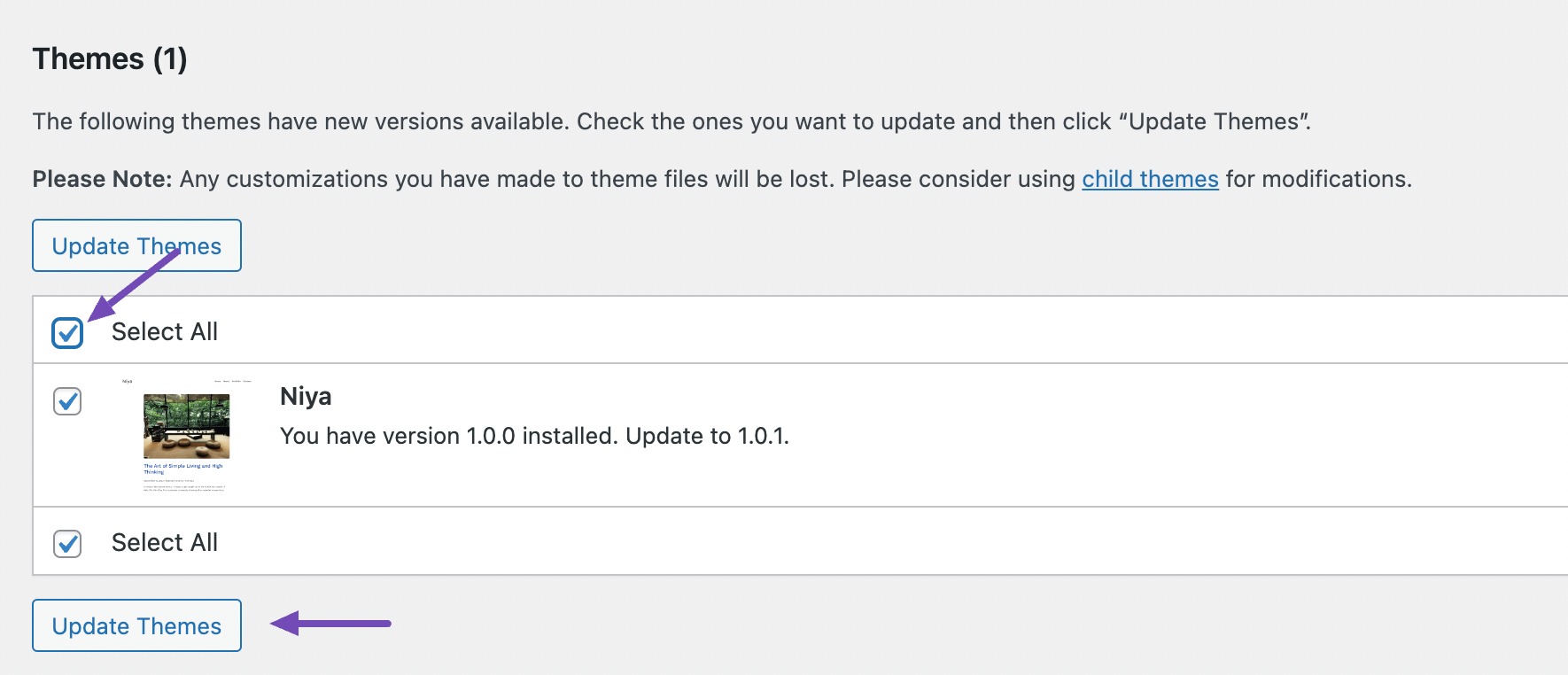Viewport: 1568px width, 675px height.
Task: Click the top Select All label text
Action: [x=165, y=331]
